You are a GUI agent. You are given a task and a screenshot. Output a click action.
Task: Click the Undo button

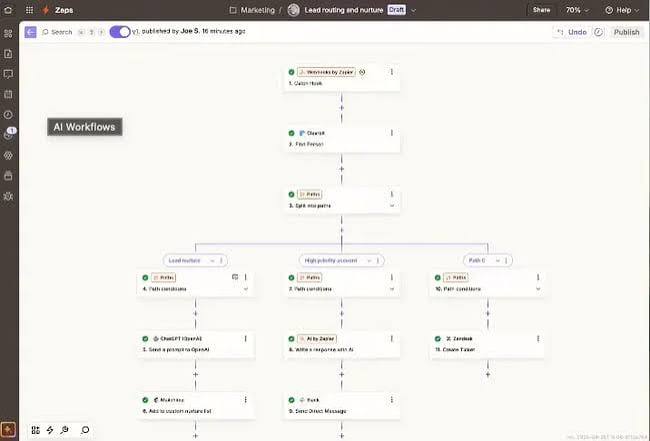pos(572,32)
